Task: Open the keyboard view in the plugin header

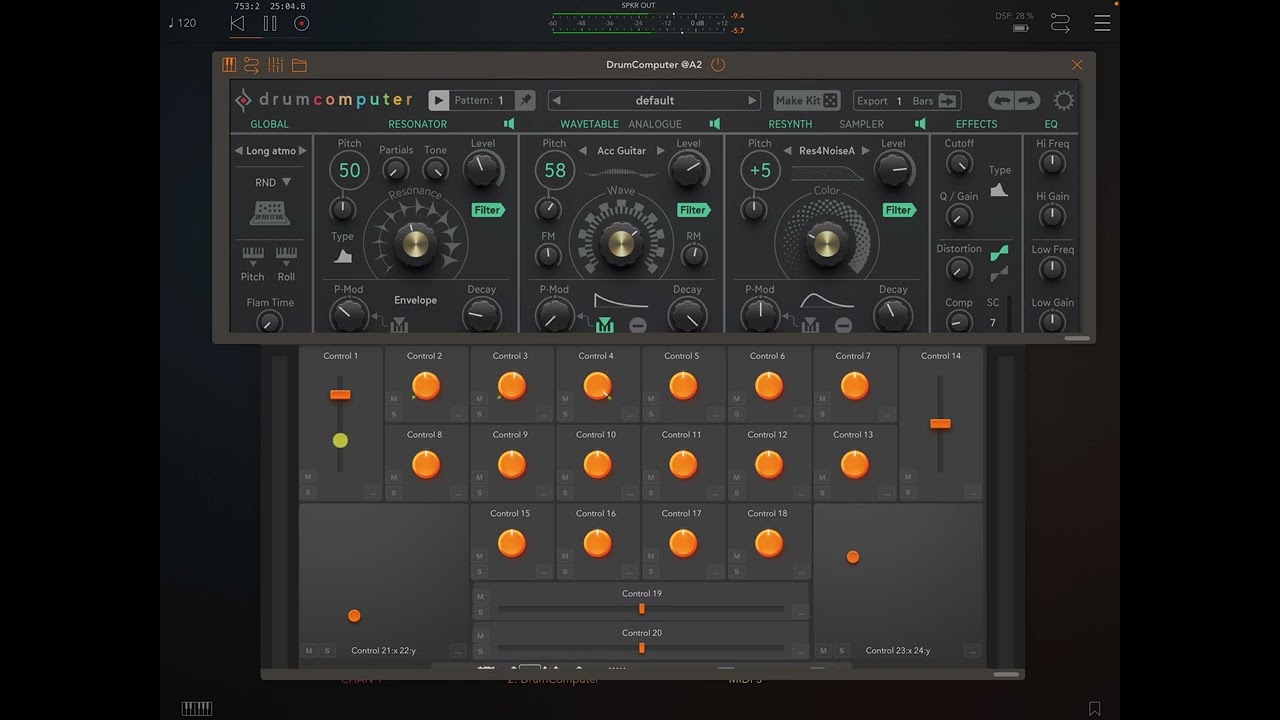Action: click(x=229, y=65)
